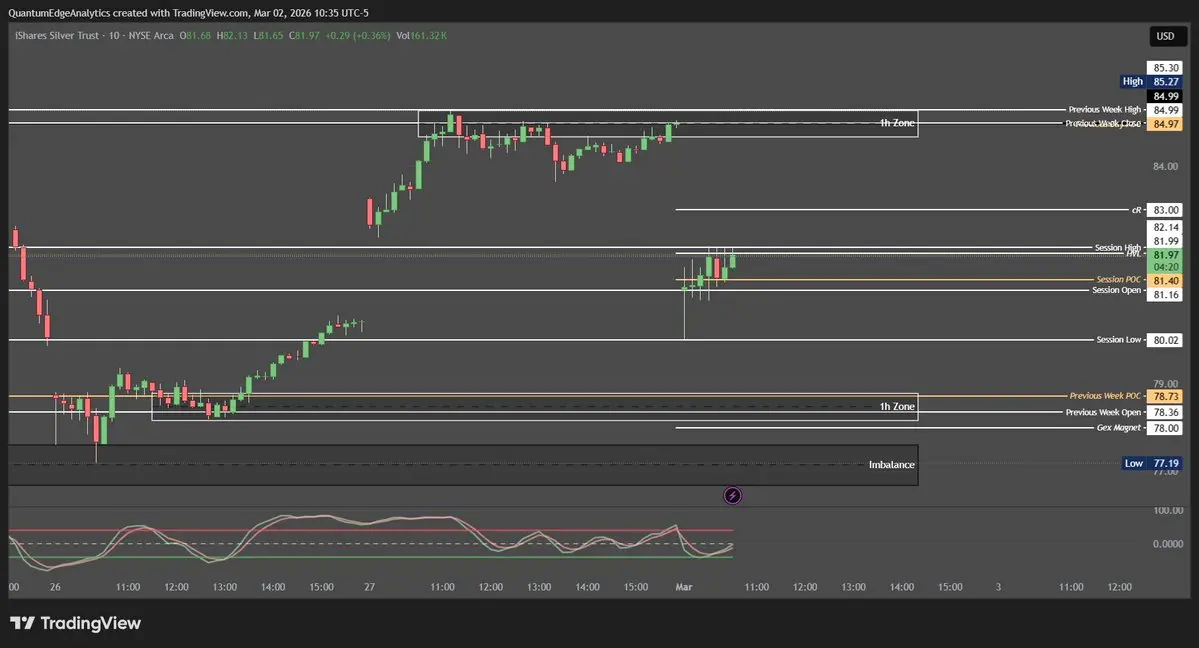Click the 81.16 price label
Viewport: 1199px width, 648px height.
pyautogui.click(x=1165, y=295)
